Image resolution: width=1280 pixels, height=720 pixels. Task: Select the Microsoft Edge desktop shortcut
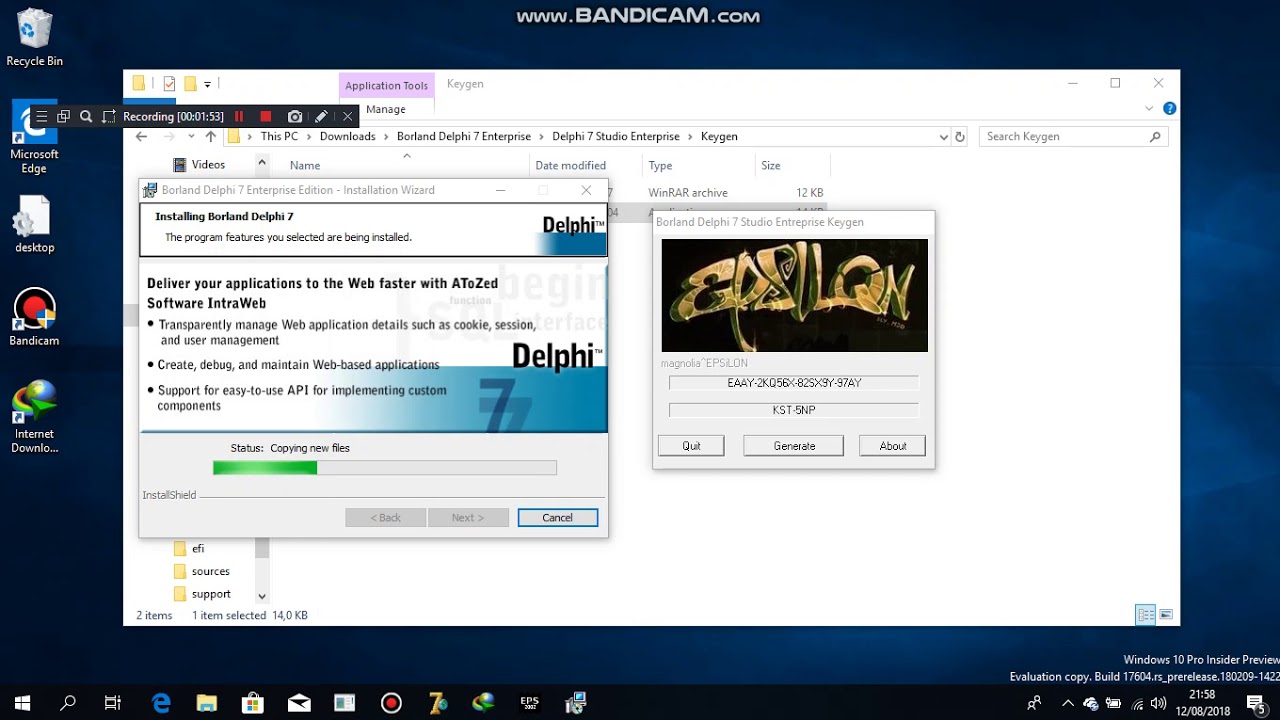[x=34, y=138]
